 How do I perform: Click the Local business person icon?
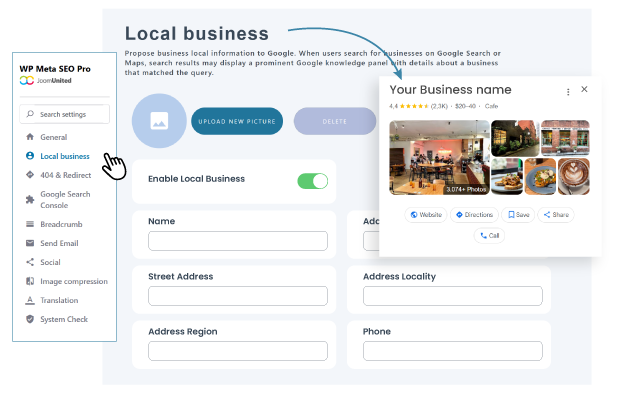tap(30, 156)
